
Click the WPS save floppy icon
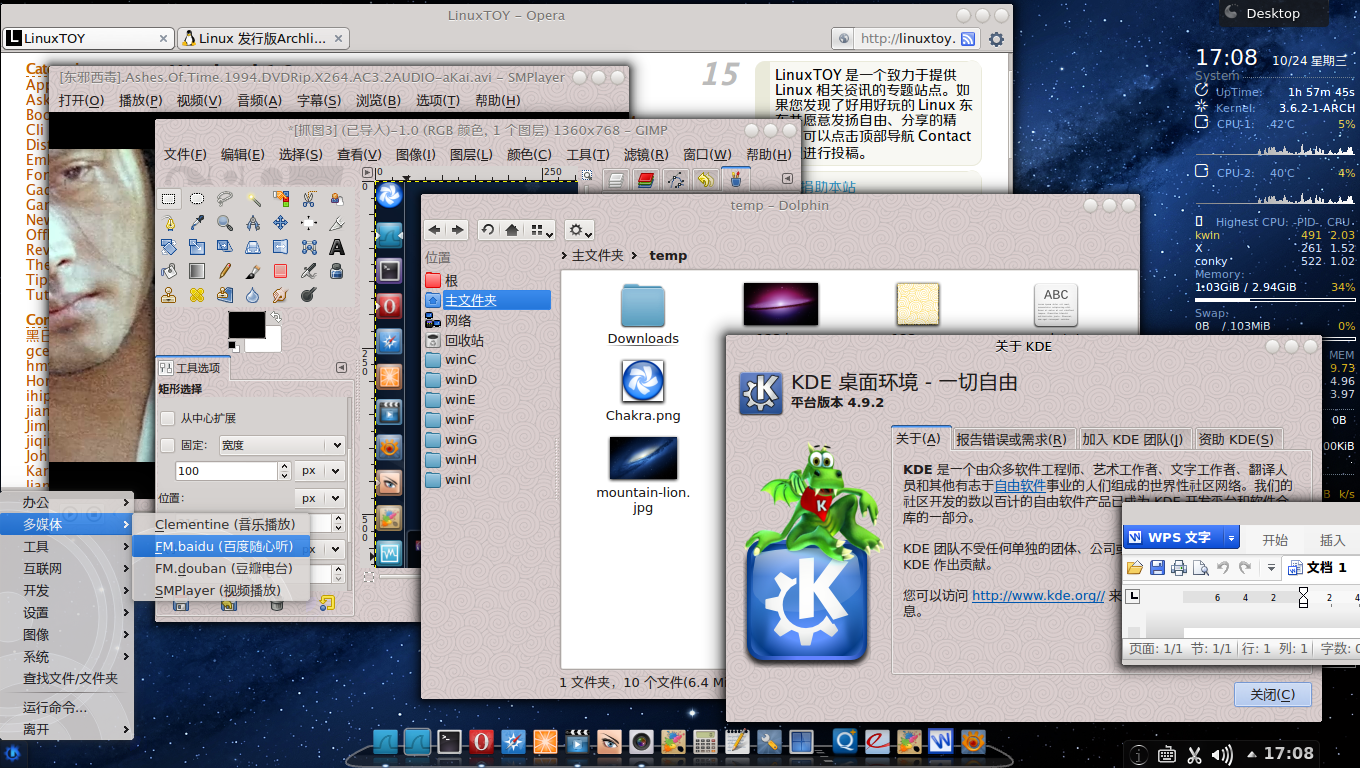point(1157,568)
